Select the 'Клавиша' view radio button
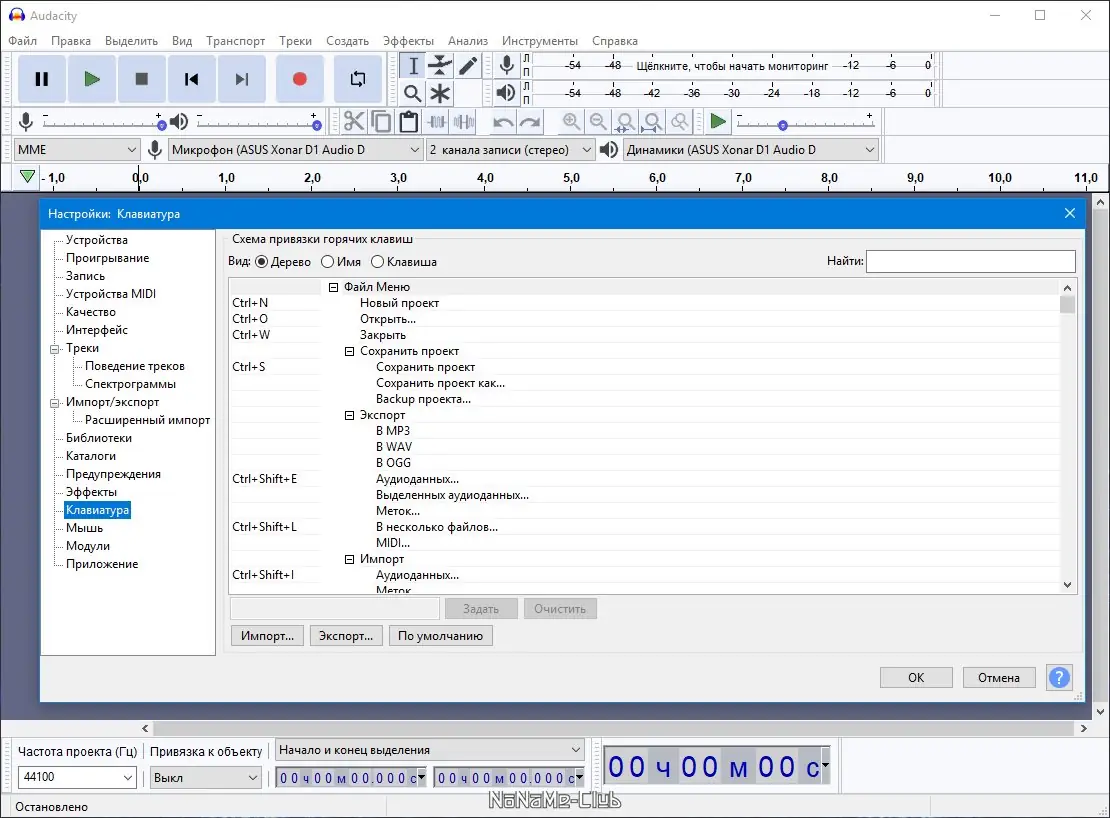 coord(378,262)
